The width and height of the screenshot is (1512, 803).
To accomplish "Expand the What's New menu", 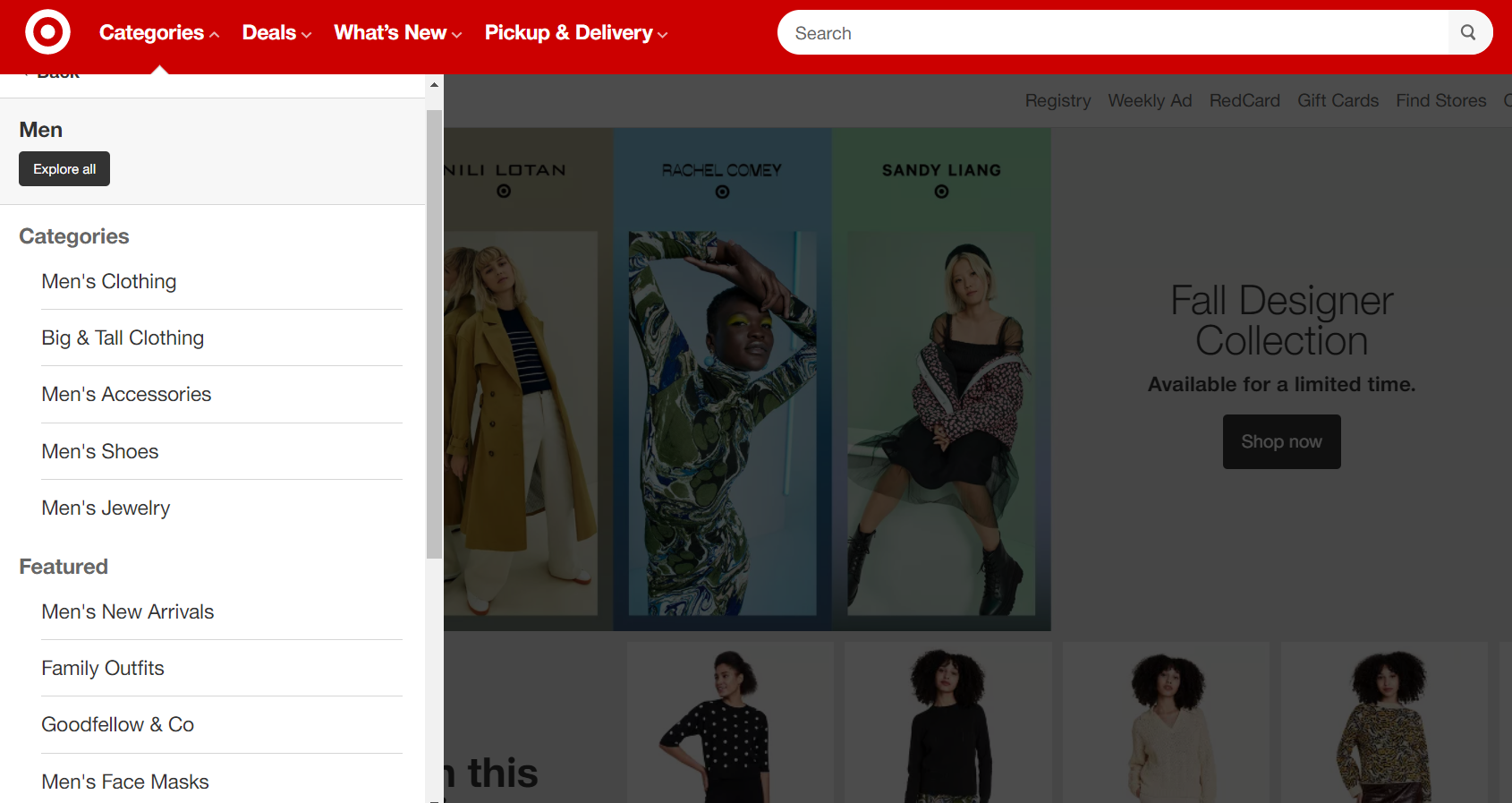I will [398, 33].
